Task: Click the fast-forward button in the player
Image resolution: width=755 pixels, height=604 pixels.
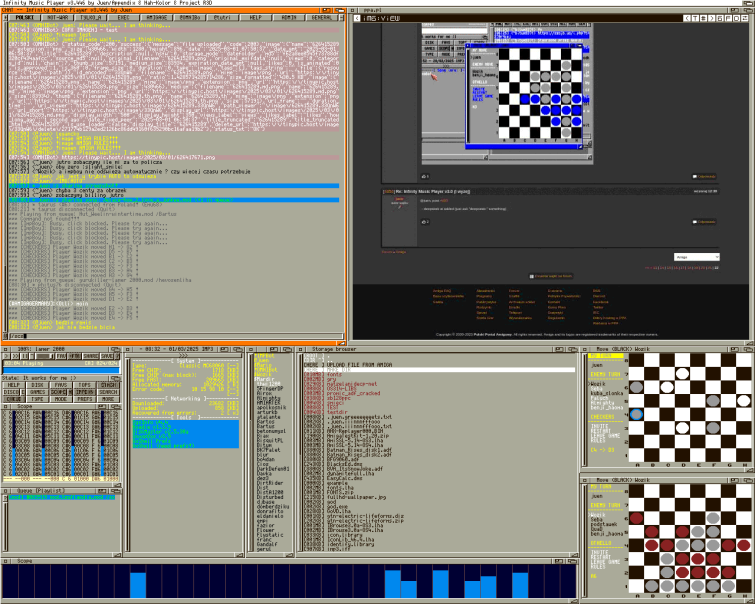Action: (x=15, y=356)
